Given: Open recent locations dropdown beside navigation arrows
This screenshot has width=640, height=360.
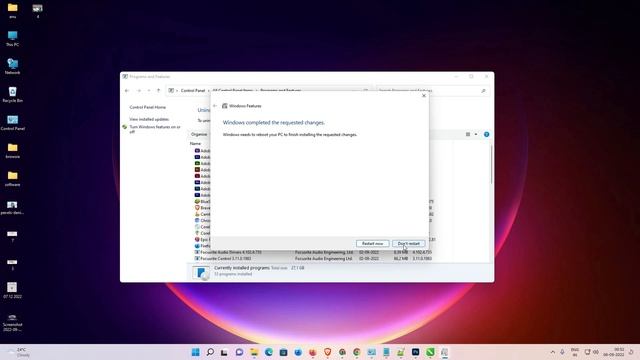Looking at the screenshot, I should click(x=149, y=91).
